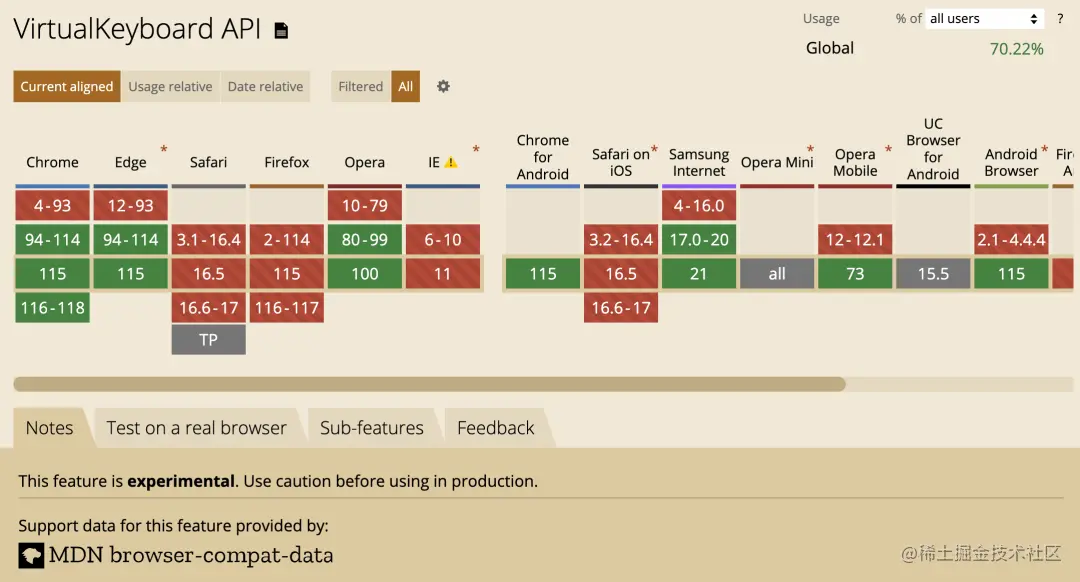Click the desktop Safari 16.6-17 version cell
Viewport: 1080px width, 582px height.
(209, 307)
